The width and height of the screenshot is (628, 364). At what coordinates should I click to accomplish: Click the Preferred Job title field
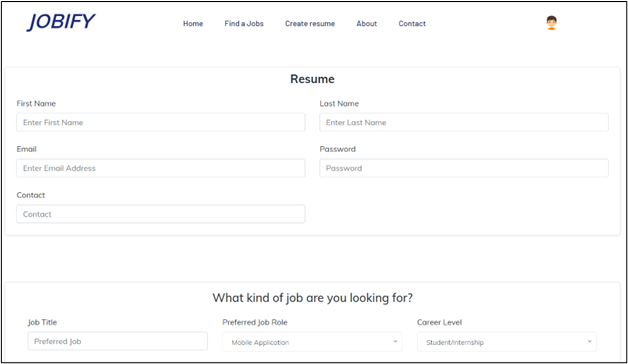pyautogui.click(x=118, y=341)
